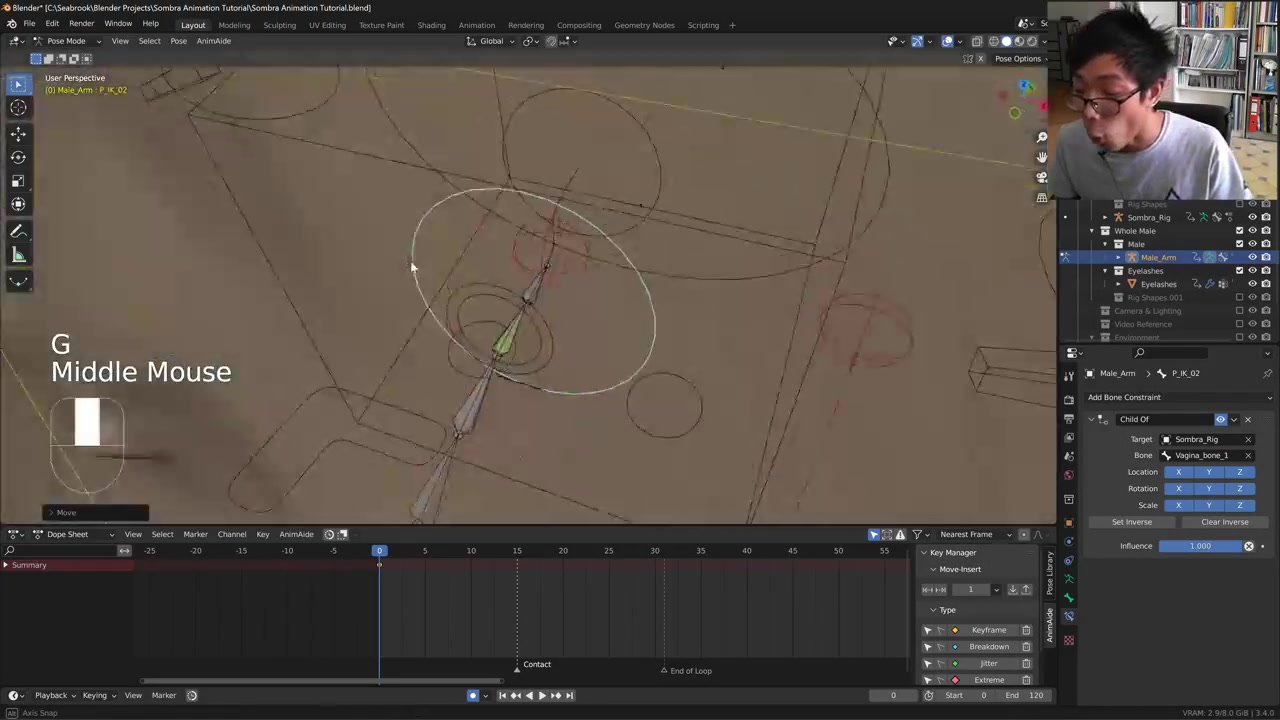Activate the Measure tool

tap(18, 256)
